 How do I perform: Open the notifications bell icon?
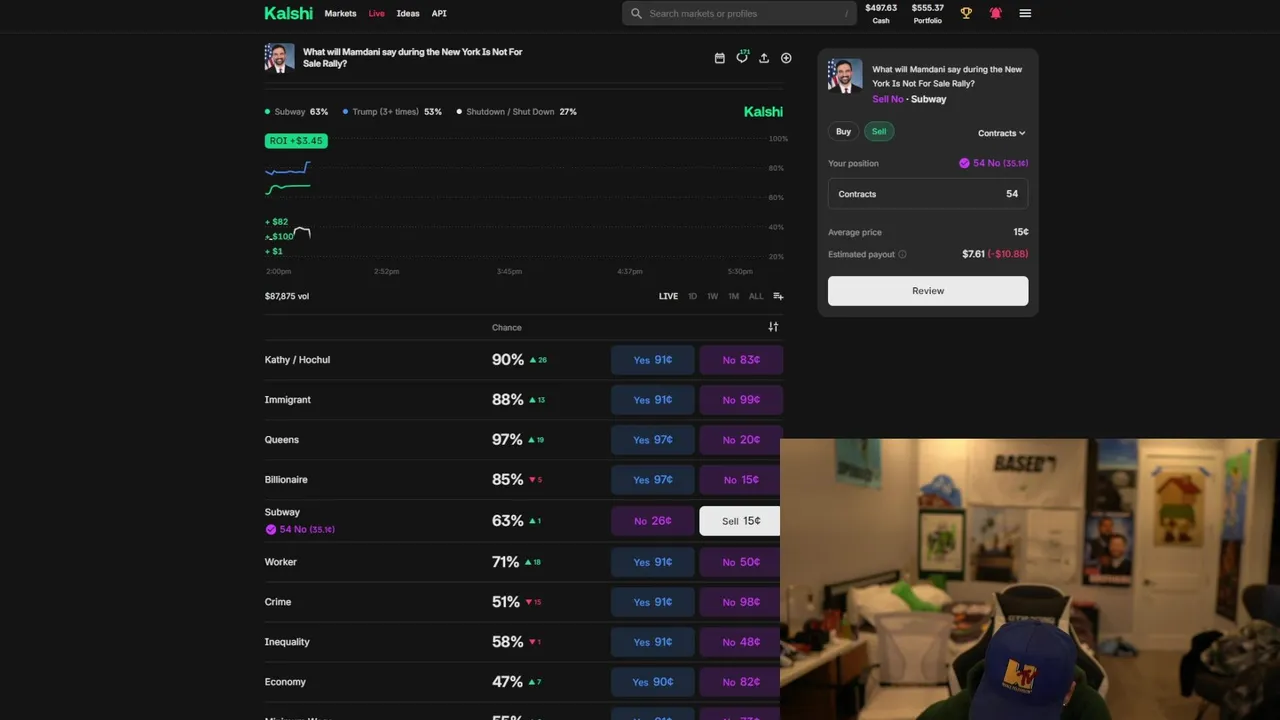click(x=996, y=13)
